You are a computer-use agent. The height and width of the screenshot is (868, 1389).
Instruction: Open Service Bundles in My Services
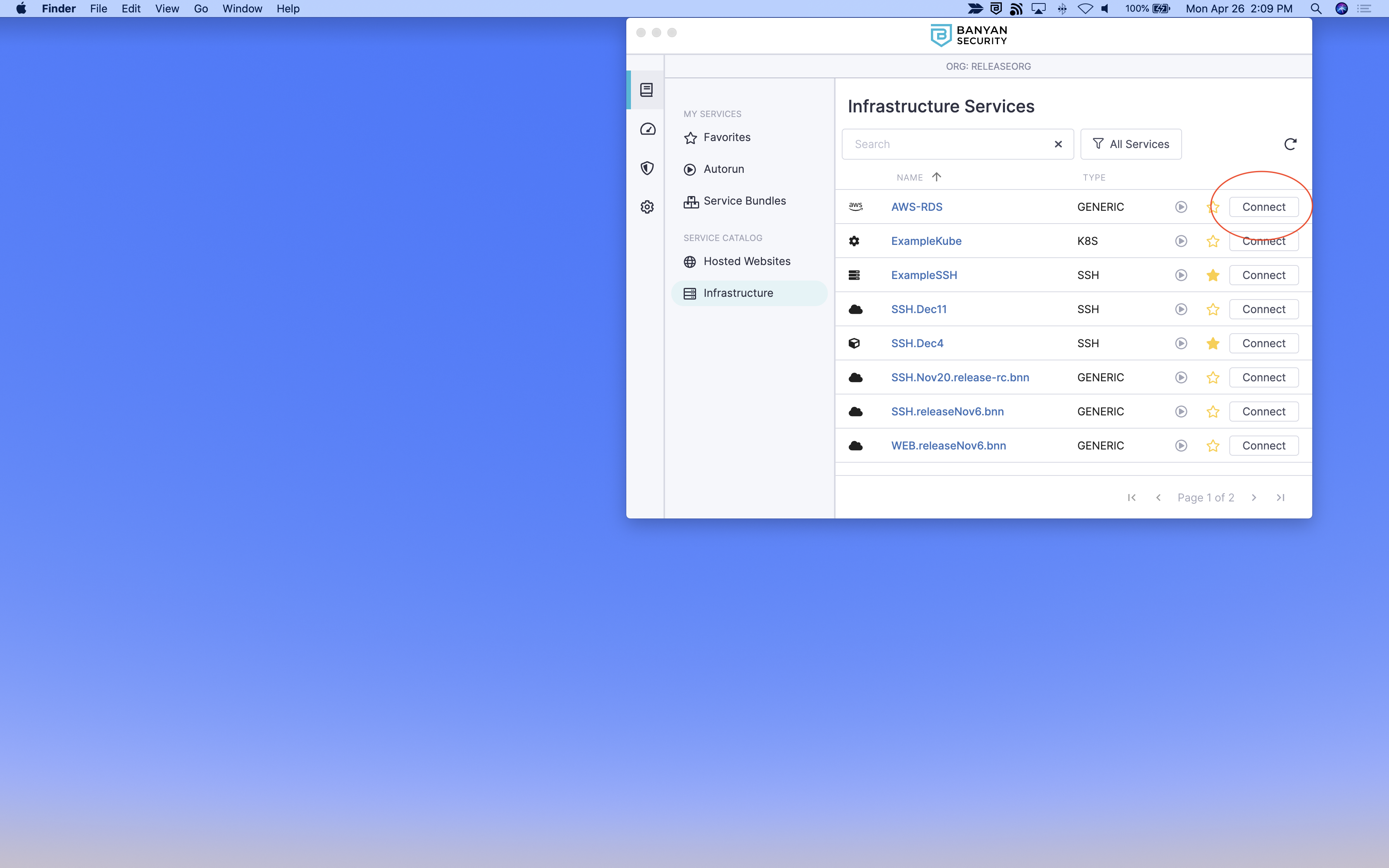tap(744, 201)
